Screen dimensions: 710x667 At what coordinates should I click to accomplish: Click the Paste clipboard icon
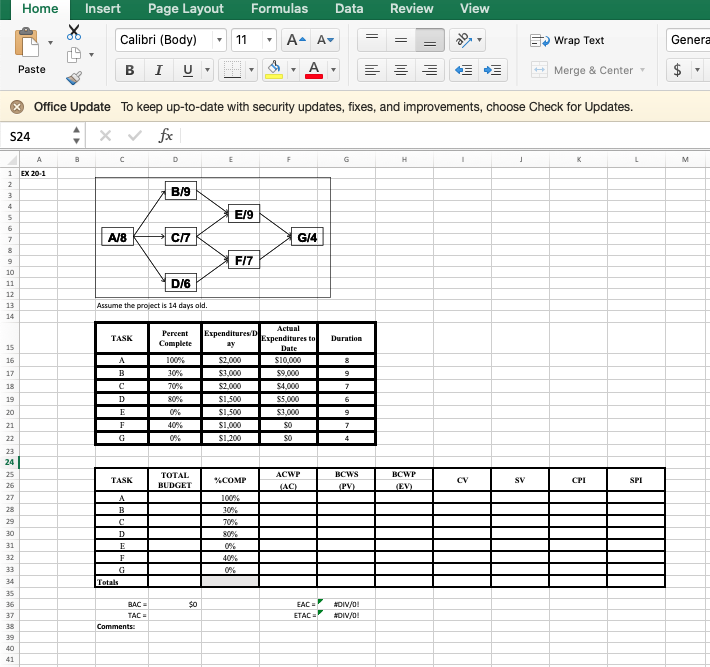(x=26, y=43)
